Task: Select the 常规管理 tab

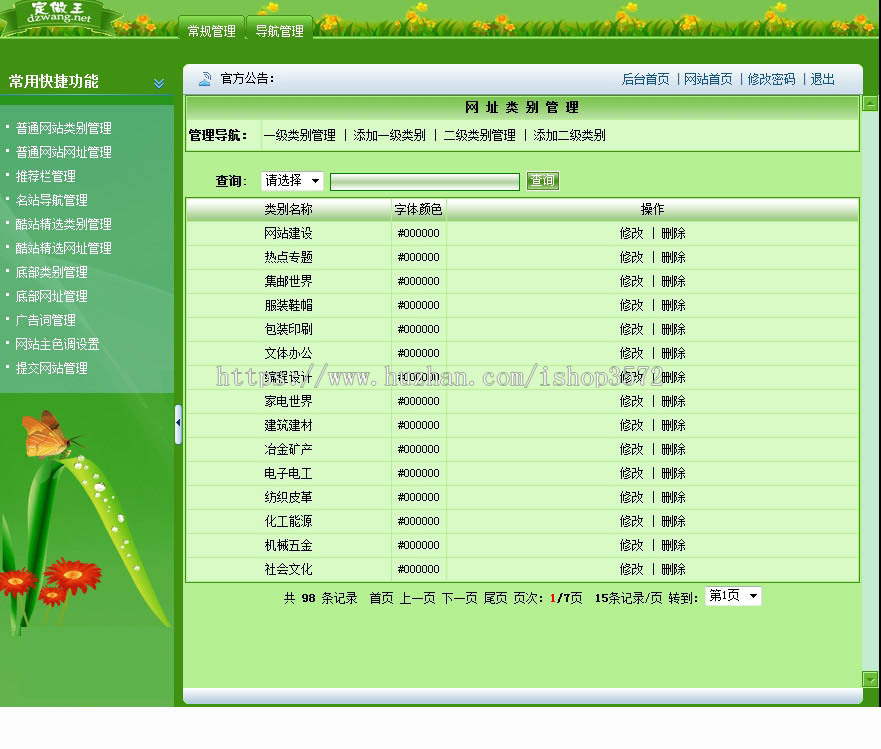Action: (x=210, y=30)
